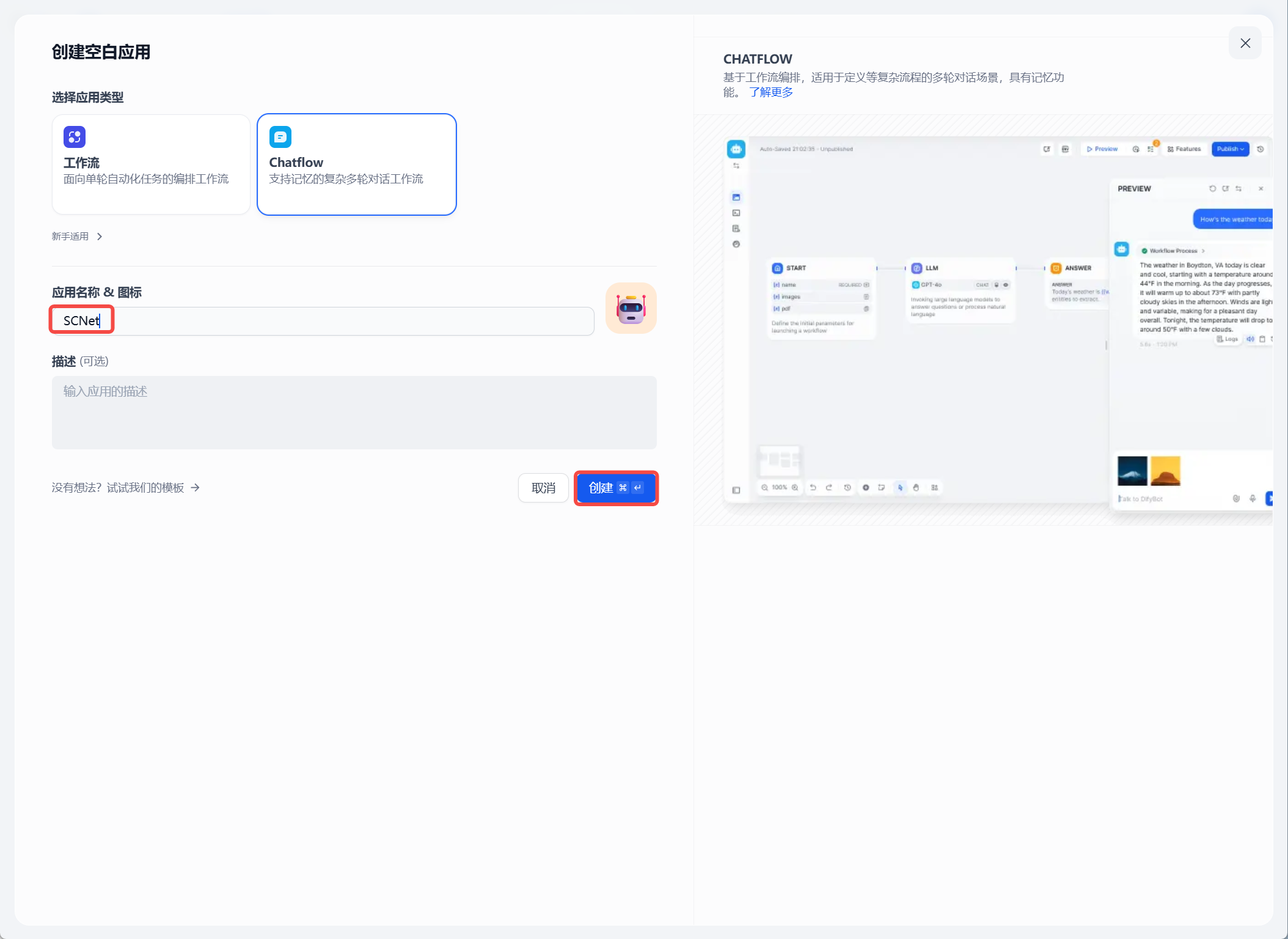
Task: Click the ANSWER node in preview
Action: [1077, 268]
